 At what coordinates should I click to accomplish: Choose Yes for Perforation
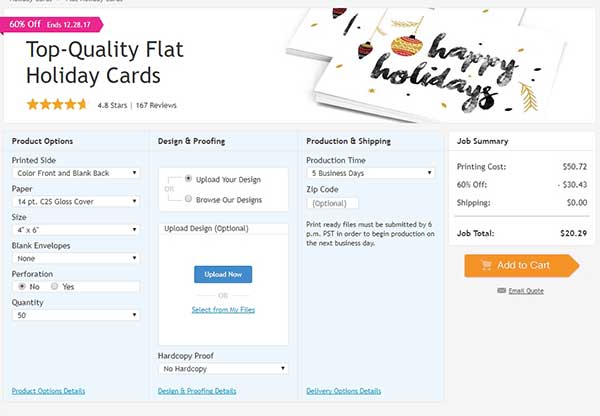click(55, 286)
